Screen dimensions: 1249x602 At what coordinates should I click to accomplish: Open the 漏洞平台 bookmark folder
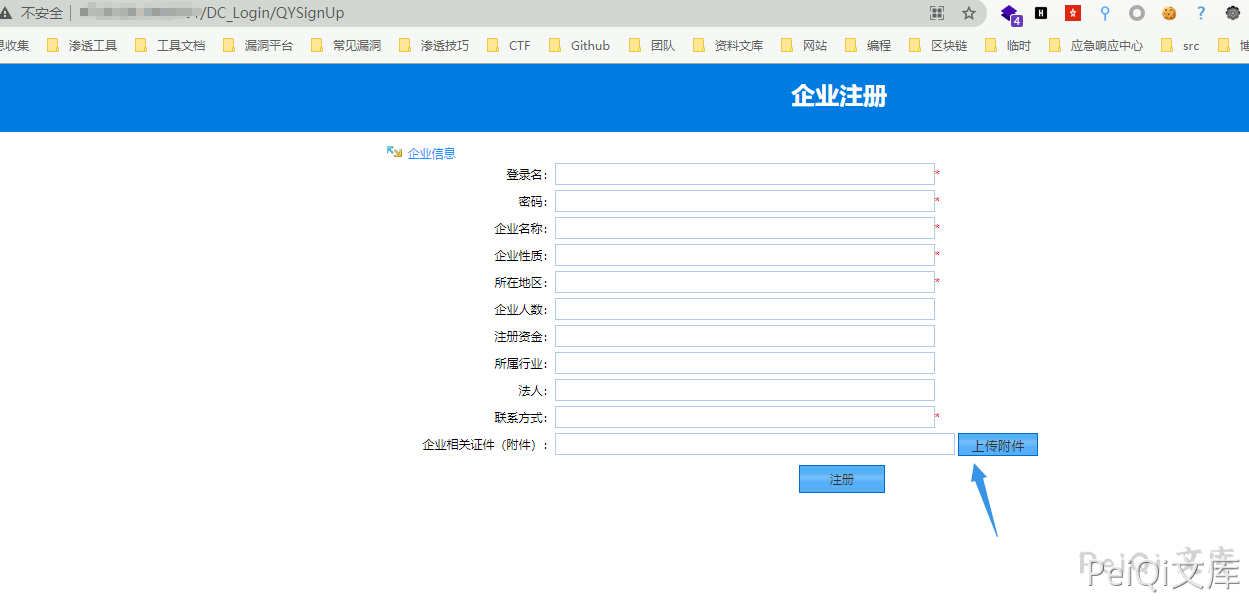[258, 45]
